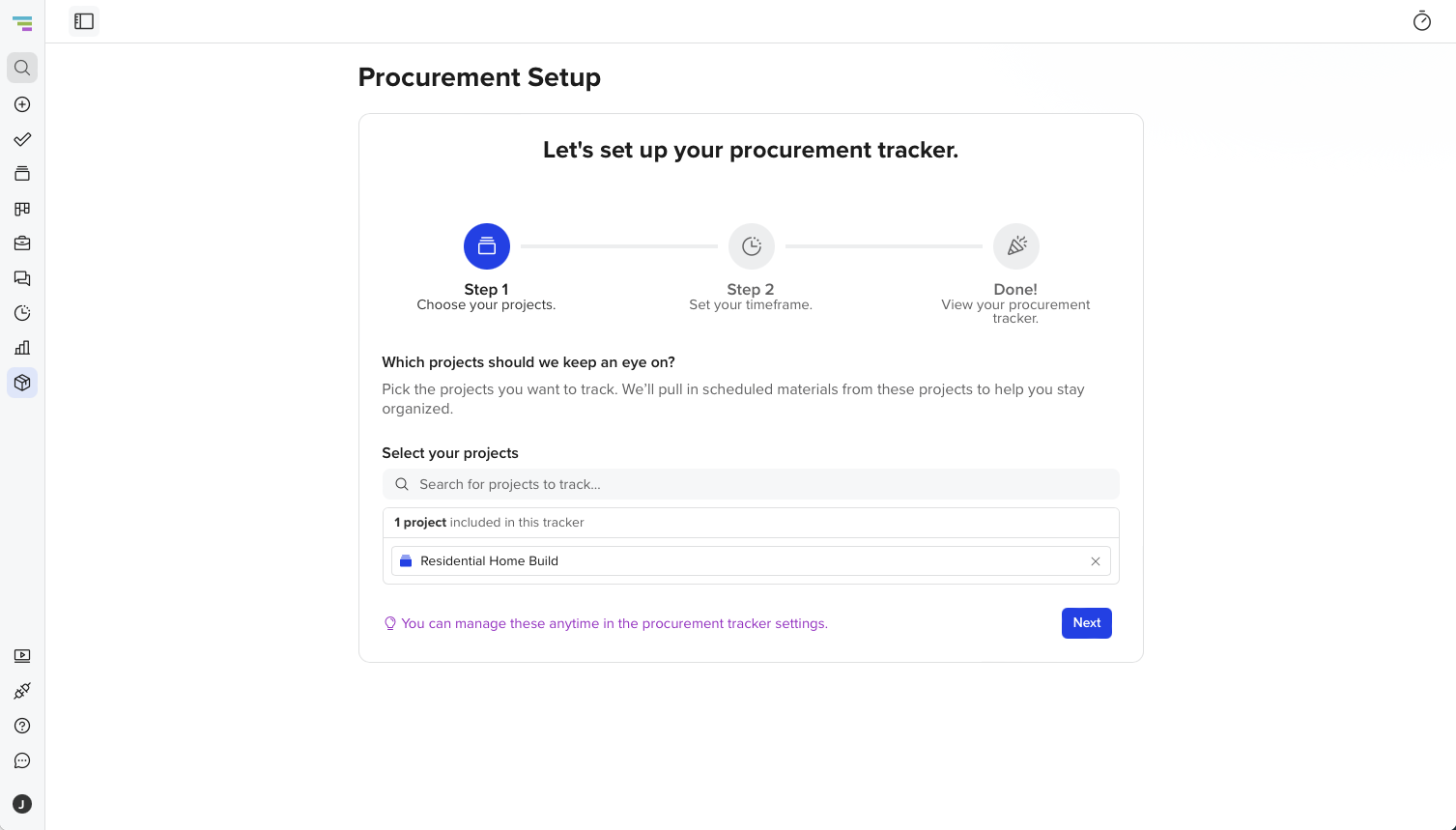This screenshot has height=830, width=1456.
Task: Open the chat bubbles icon in the sidebar
Action: 22,278
